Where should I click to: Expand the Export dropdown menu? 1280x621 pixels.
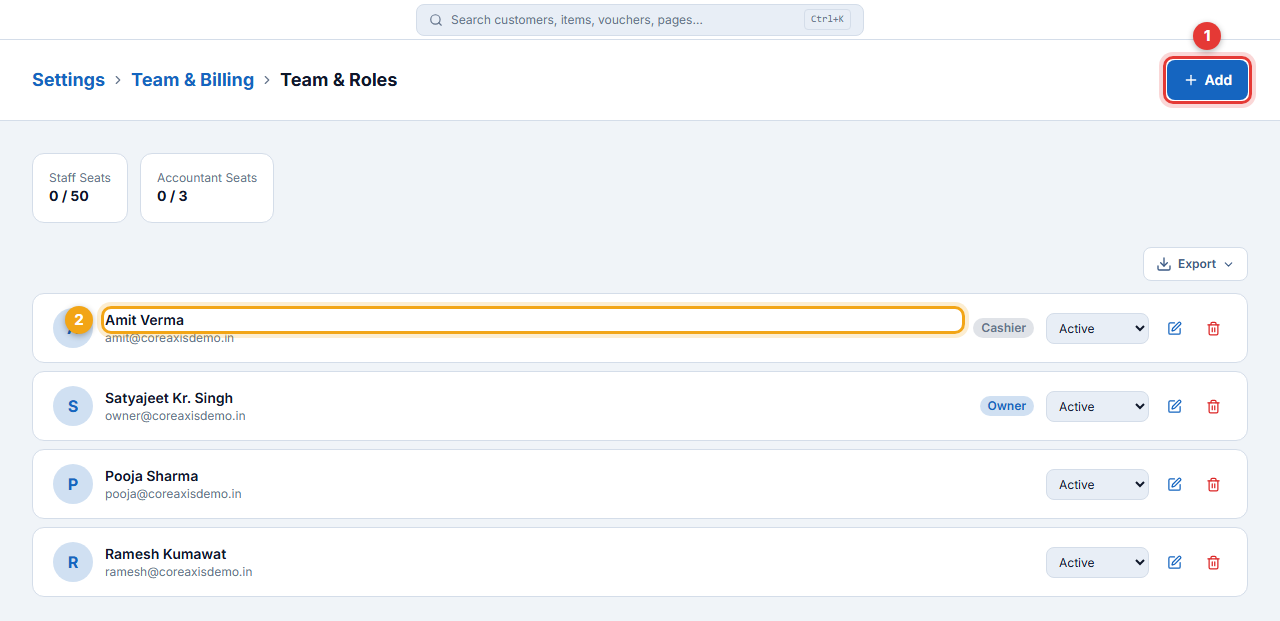[x=1195, y=264]
